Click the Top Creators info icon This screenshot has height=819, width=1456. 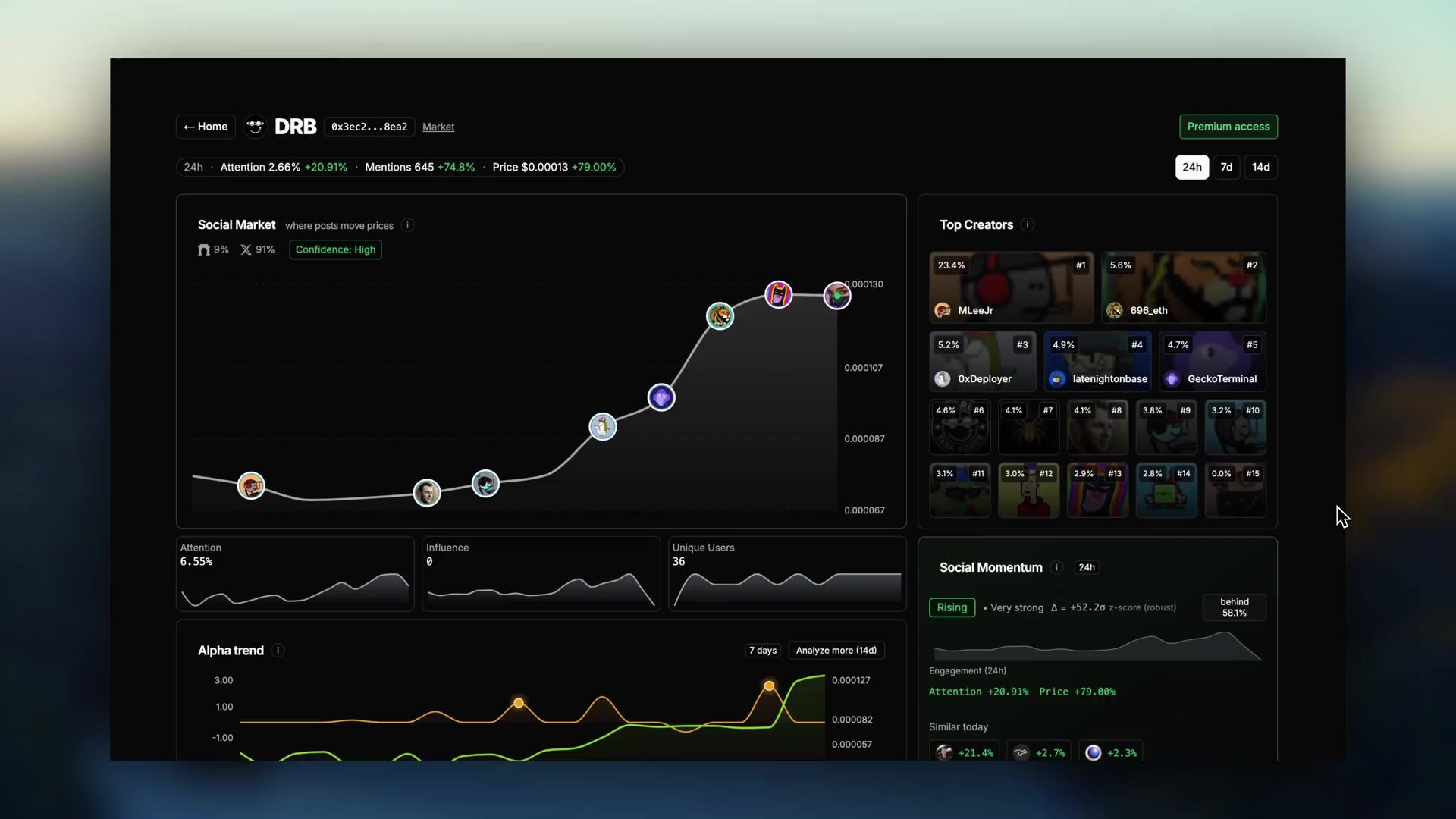click(1028, 224)
